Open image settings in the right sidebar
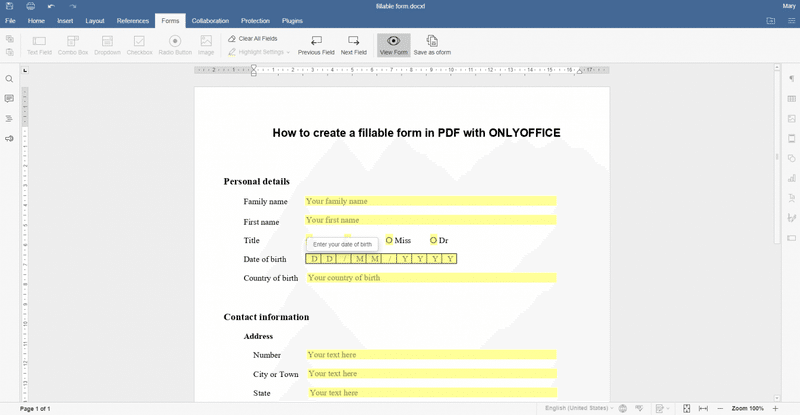 (x=791, y=118)
